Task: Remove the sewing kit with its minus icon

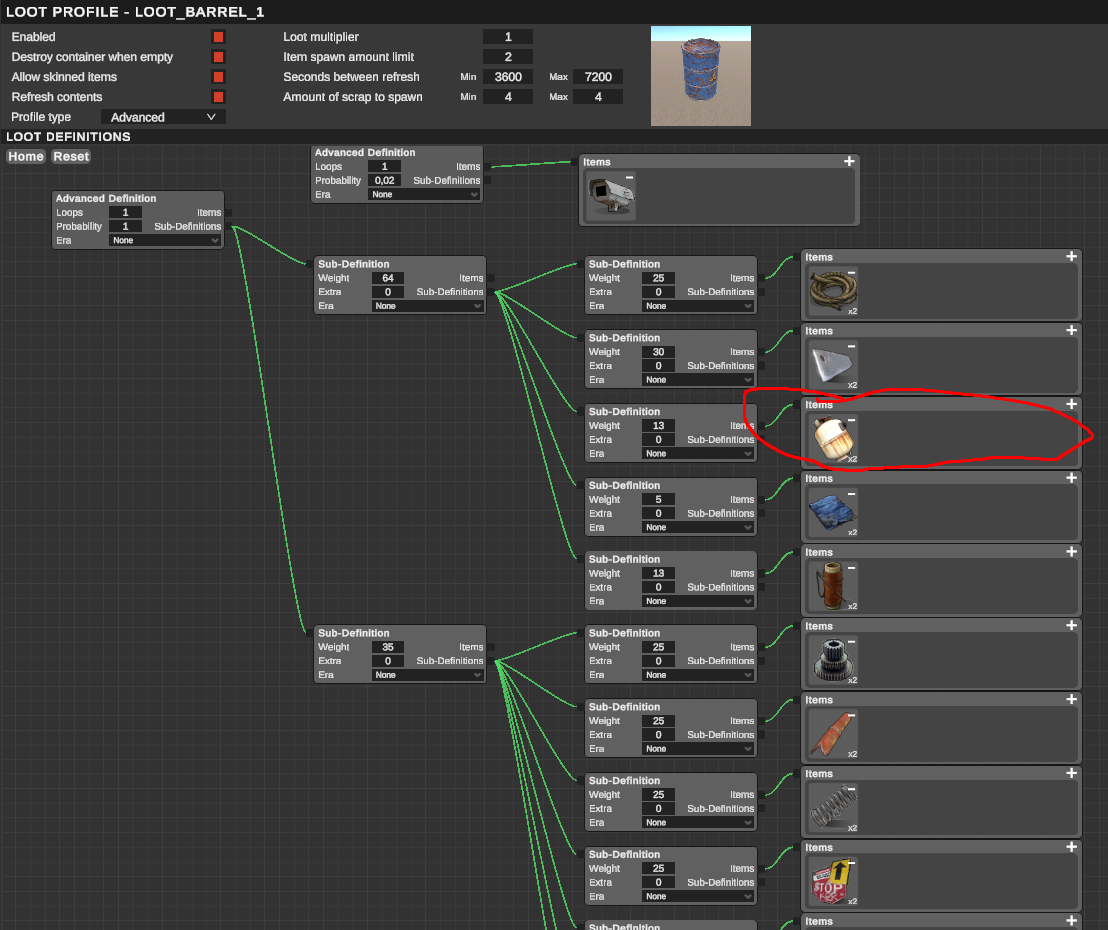Action: tap(851, 567)
